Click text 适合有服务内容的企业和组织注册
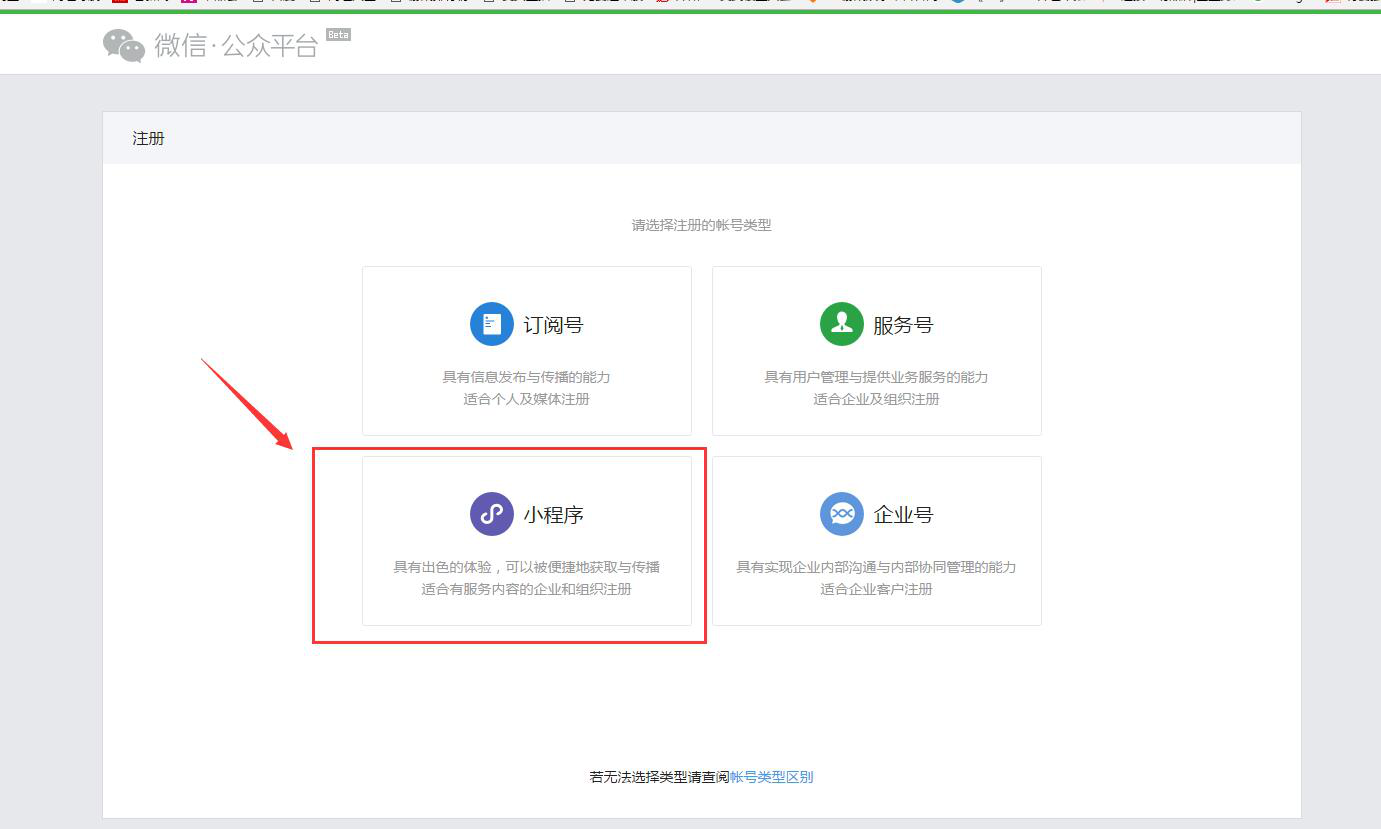1381x829 pixels. click(526, 589)
